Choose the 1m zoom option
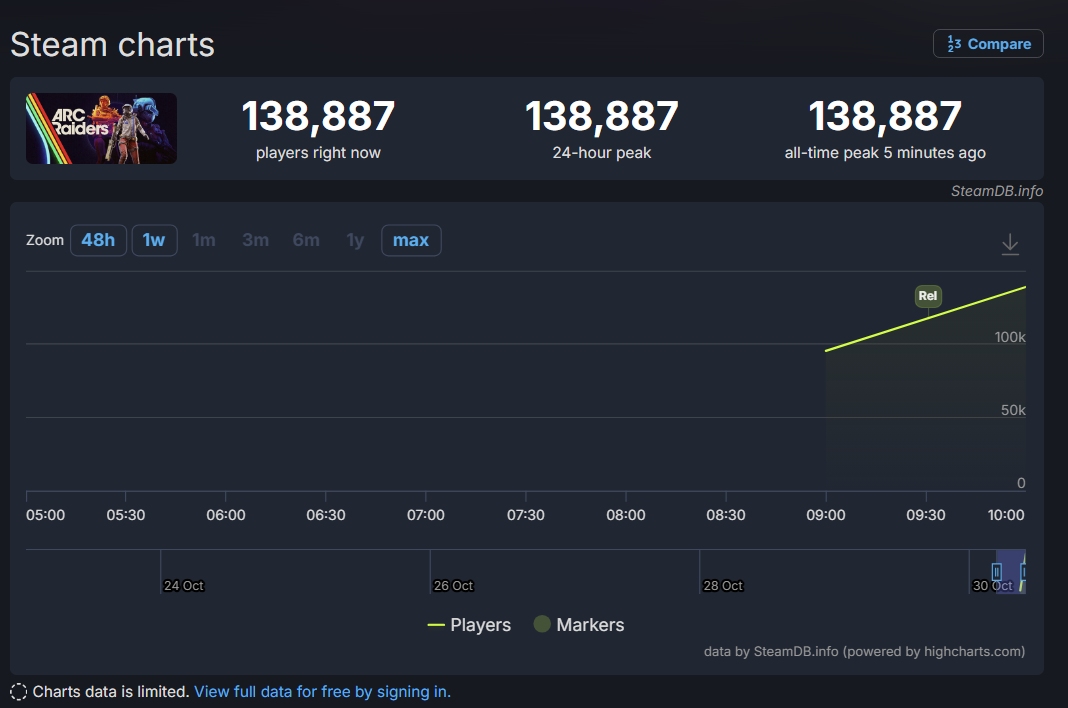The width and height of the screenshot is (1068, 708). click(204, 240)
